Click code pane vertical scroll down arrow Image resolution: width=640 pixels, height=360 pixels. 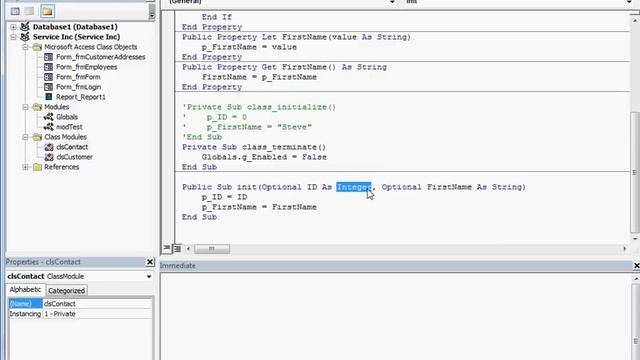pyautogui.click(x=635, y=238)
